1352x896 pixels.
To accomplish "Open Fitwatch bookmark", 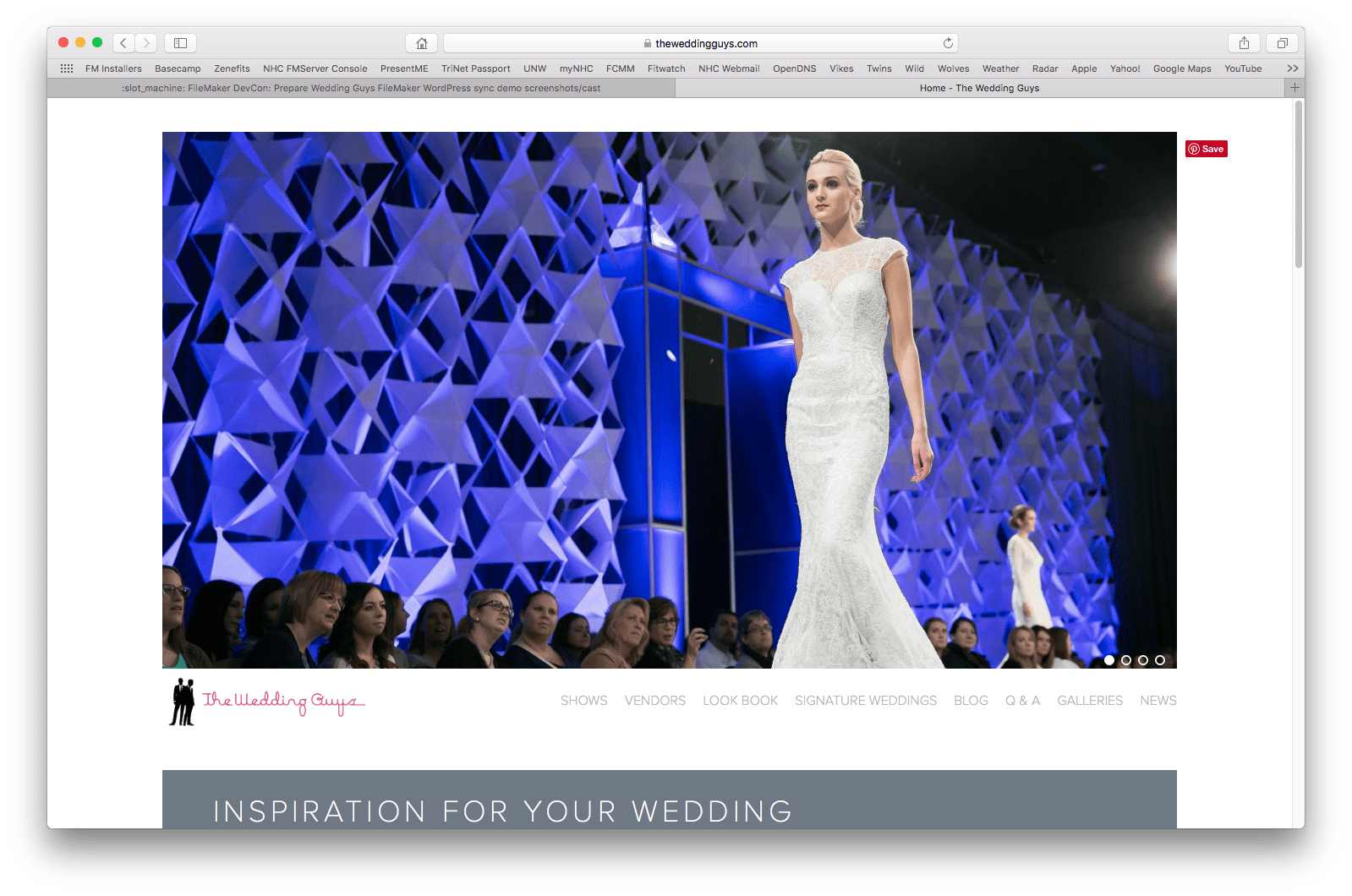I will tap(666, 68).
